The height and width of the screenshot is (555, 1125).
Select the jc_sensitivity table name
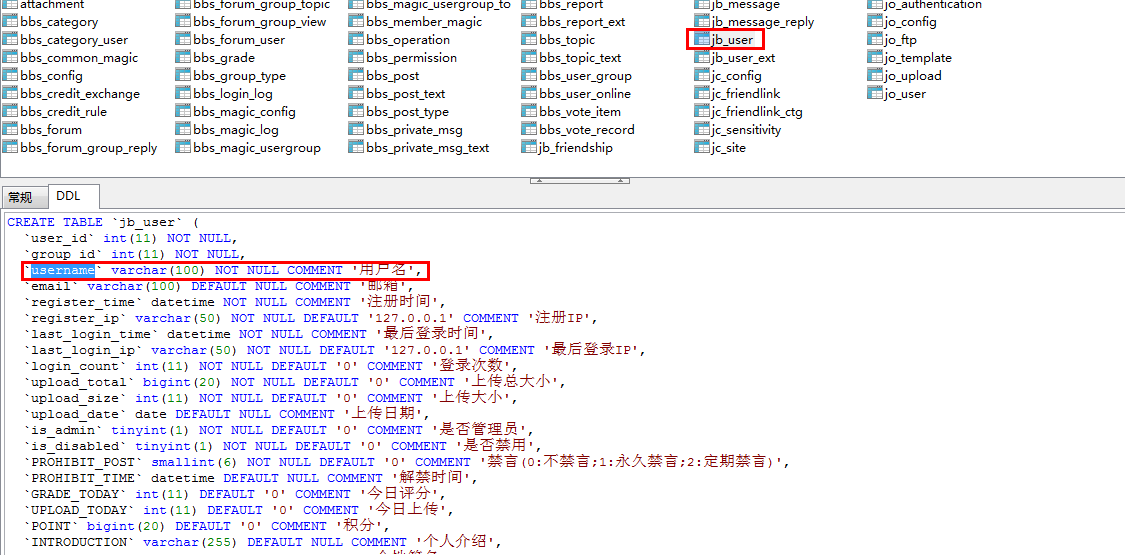tap(746, 130)
